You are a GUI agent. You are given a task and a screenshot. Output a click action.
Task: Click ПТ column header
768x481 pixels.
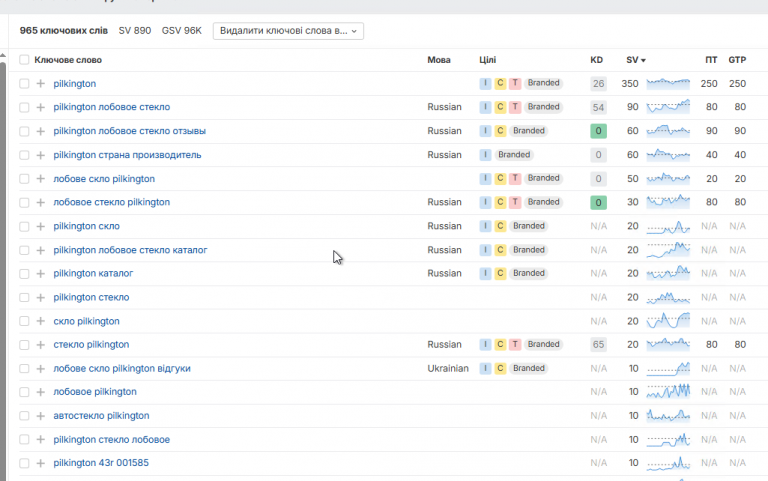pos(711,60)
